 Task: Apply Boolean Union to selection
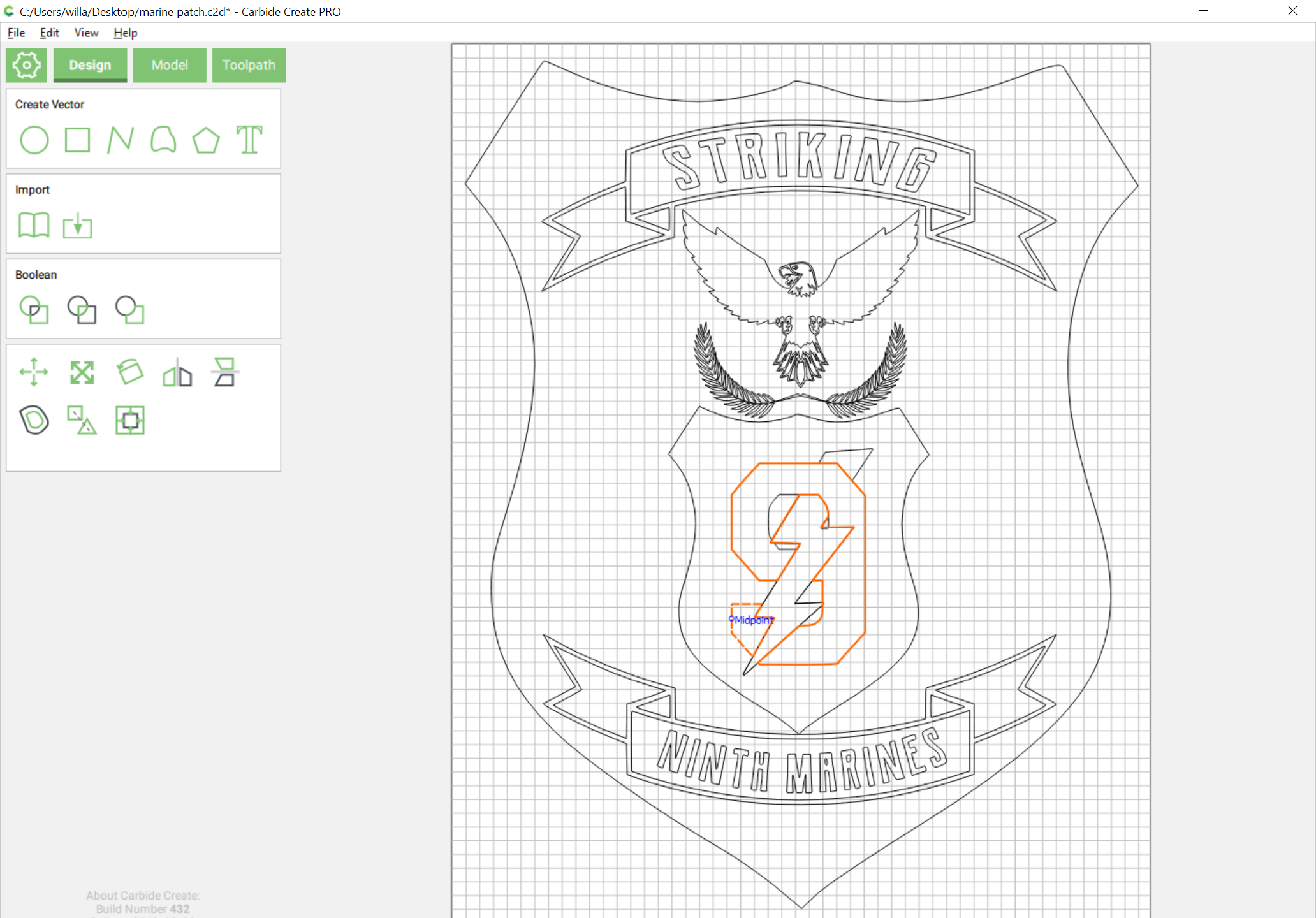pos(34,310)
